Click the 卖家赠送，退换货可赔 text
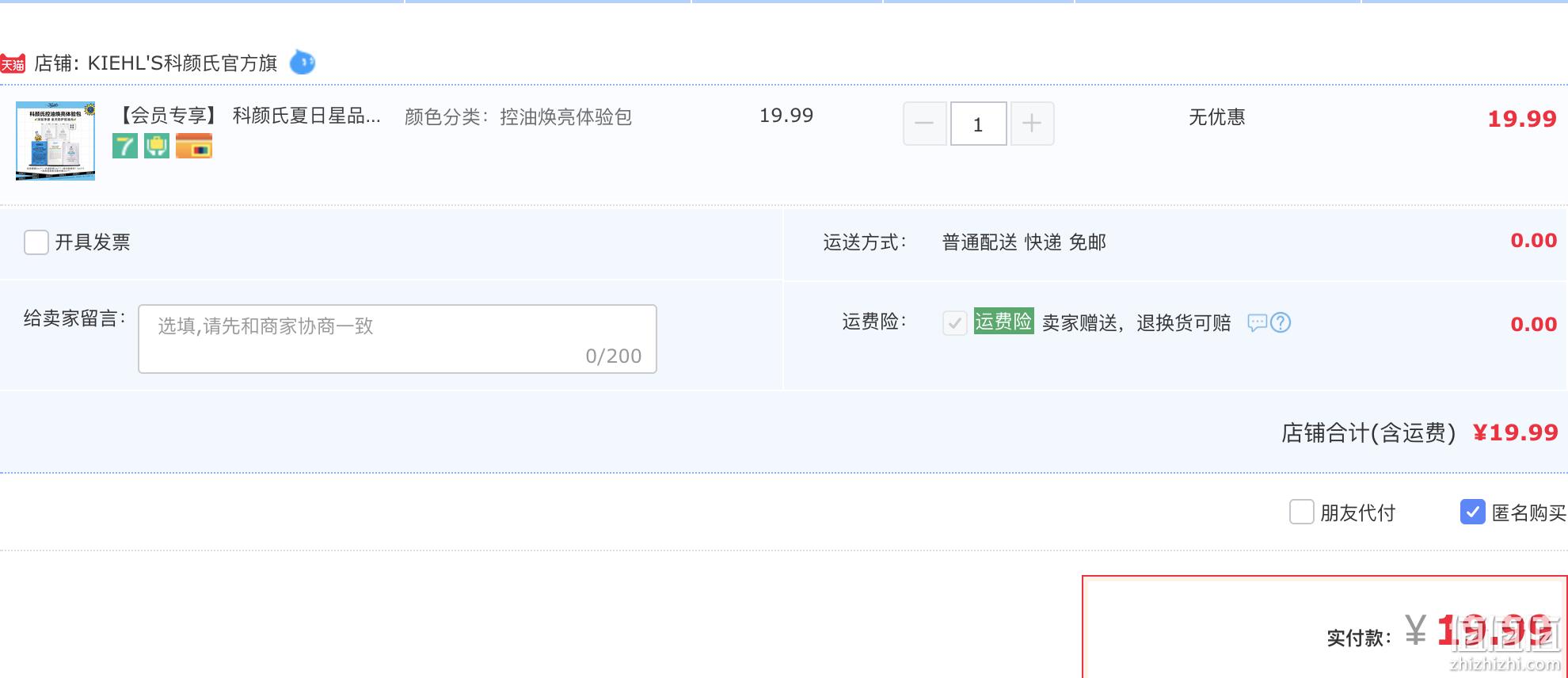Image resolution: width=1568 pixels, height=678 pixels. coord(1136,323)
